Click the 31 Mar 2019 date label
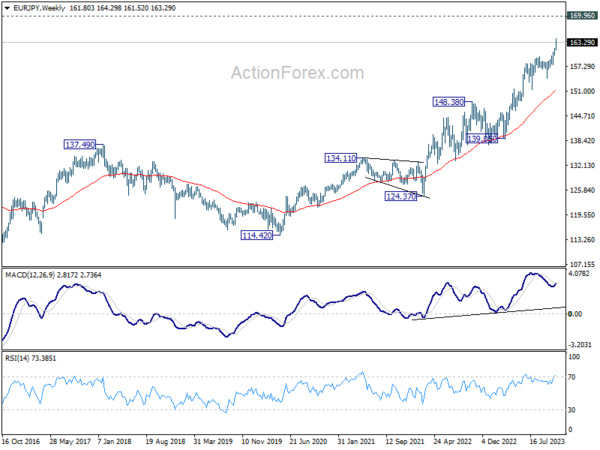Image resolution: width=600 pixels, height=450 pixels. click(213, 442)
